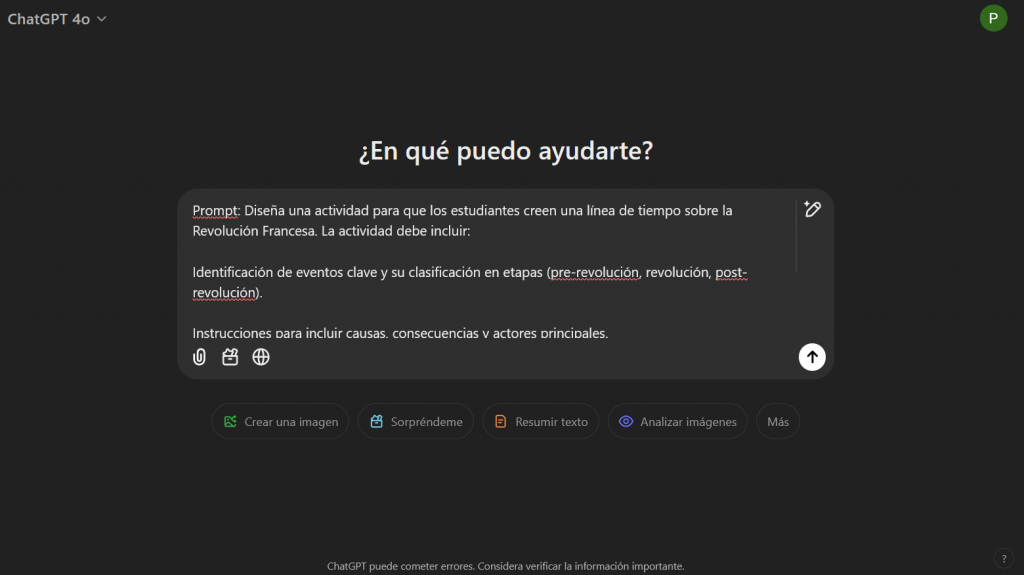Viewport: 1024px width, 575px height.
Task: Open the profile avatar labeled P
Action: point(993,18)
